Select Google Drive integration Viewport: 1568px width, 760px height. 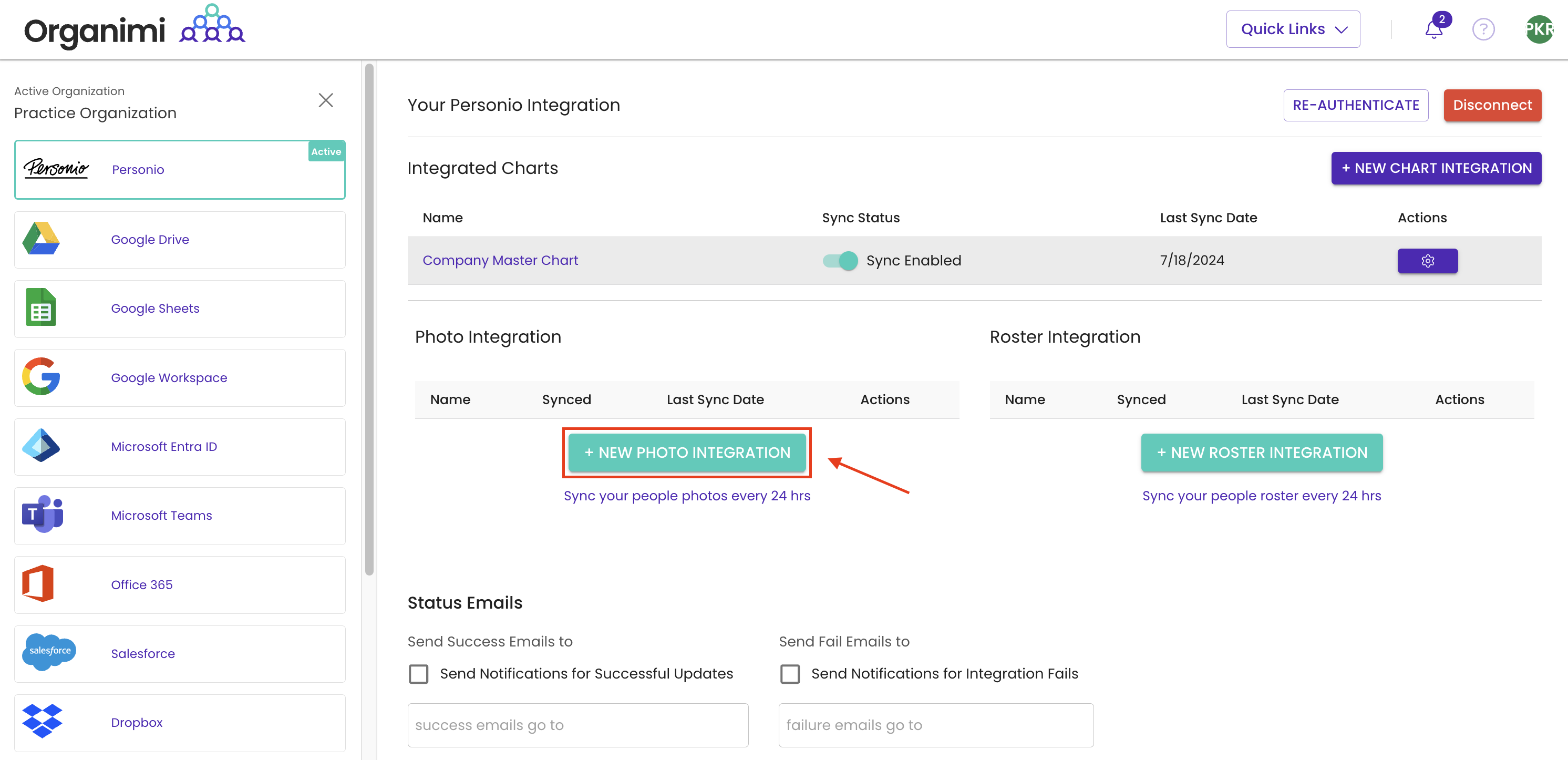point(180,240)
